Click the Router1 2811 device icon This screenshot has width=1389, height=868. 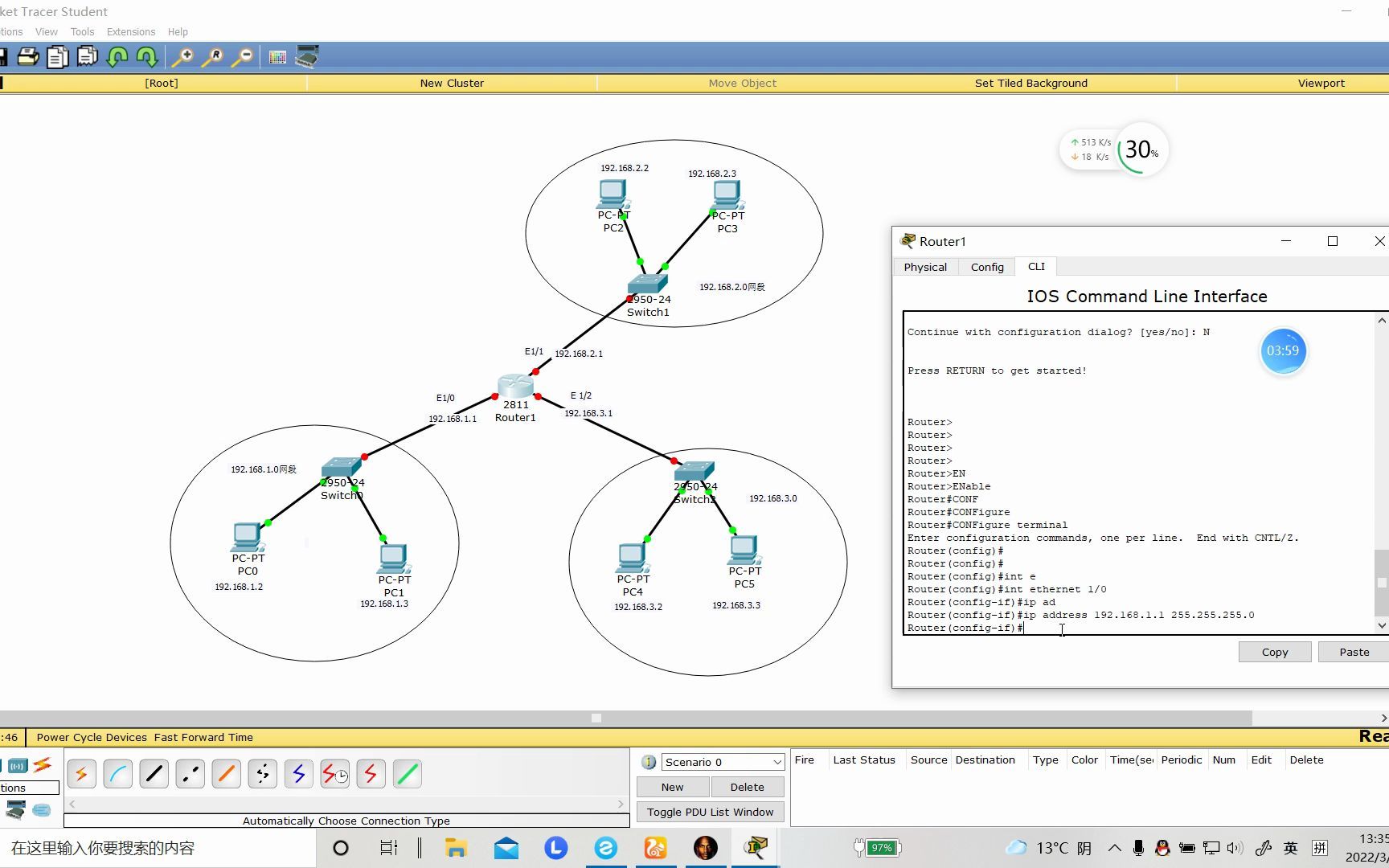pyautogui.click(x=515, y=387)
